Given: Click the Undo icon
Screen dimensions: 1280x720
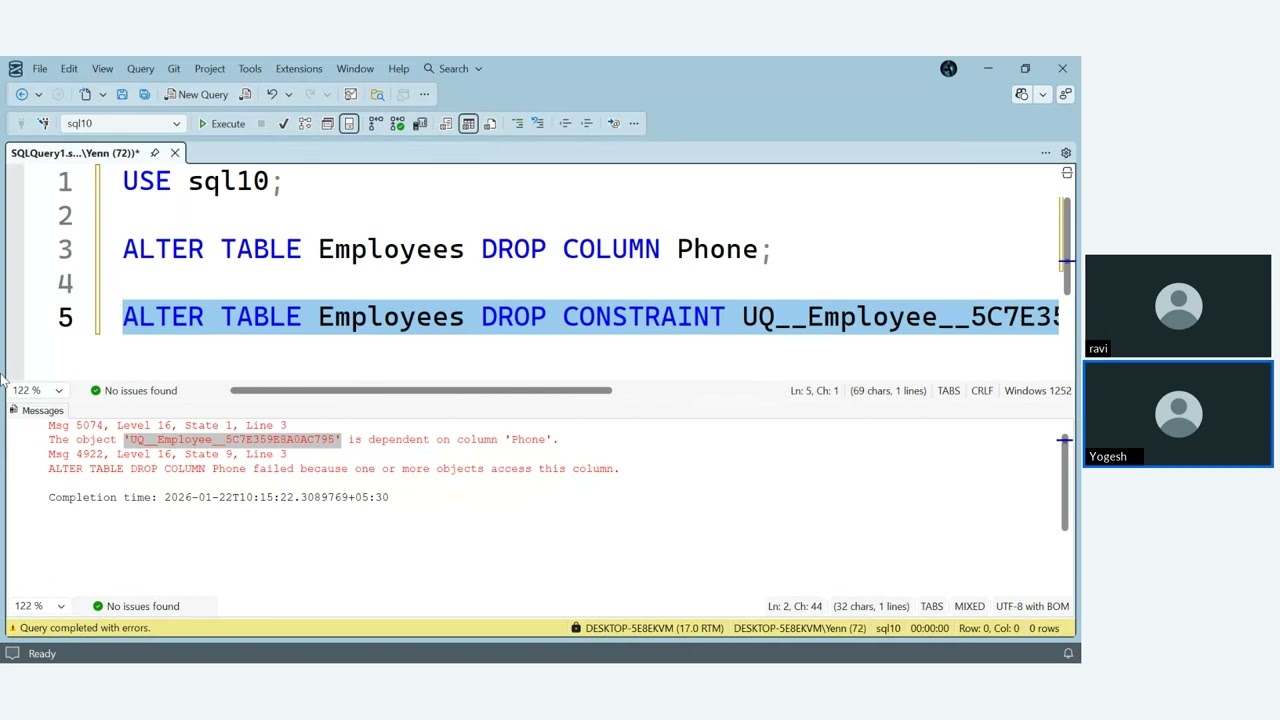Looking at the screenshot, I should [x=271, y=94].
